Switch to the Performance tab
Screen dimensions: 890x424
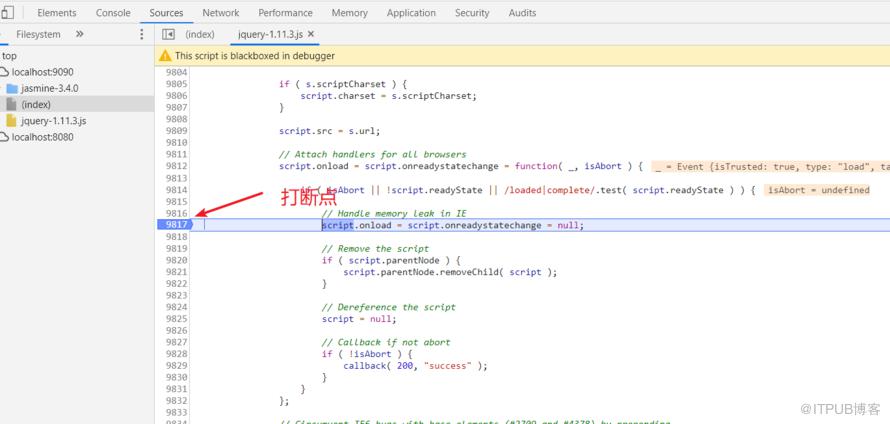pyautogui.click(x=285, y=12)
